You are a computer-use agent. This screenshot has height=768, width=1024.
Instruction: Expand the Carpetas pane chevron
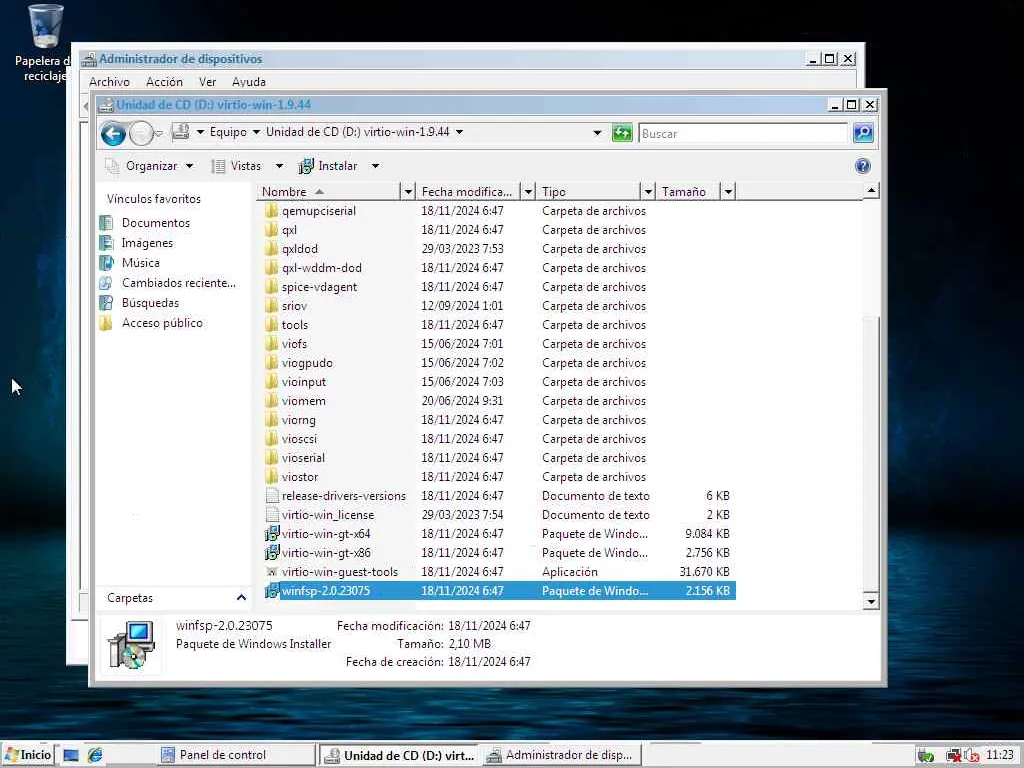coord(241,598)
